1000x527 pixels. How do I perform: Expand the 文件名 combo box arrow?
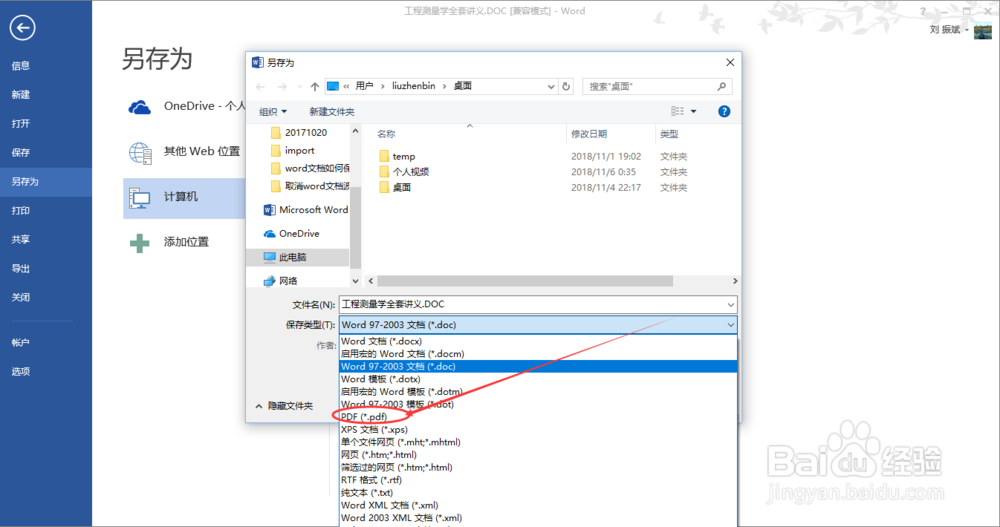point(730,305)
